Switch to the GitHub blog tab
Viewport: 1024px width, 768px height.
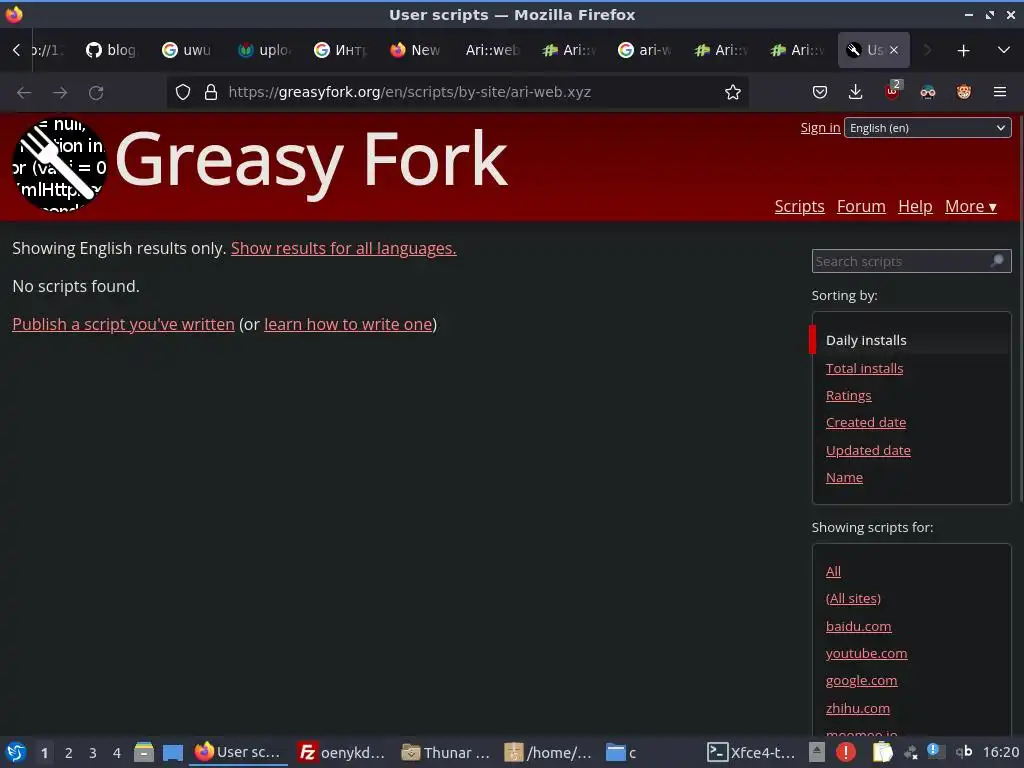(x=111, y=50)
